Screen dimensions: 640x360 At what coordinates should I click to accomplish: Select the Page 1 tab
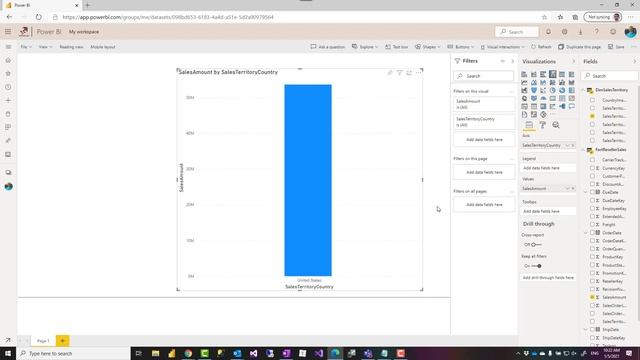coord(43,341)
